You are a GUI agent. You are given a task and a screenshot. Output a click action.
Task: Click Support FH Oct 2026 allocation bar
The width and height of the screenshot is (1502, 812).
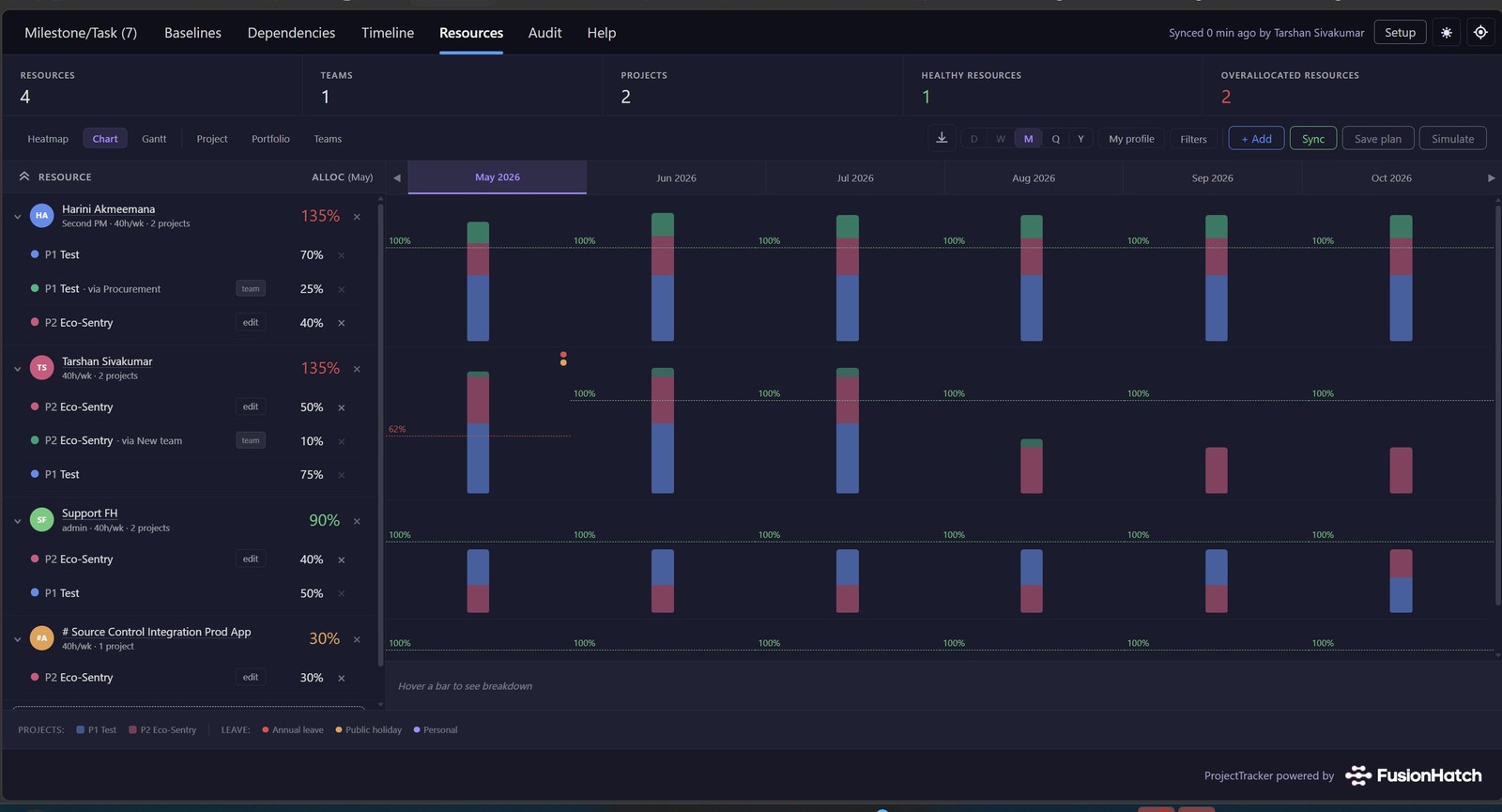tap(1401, 581)
